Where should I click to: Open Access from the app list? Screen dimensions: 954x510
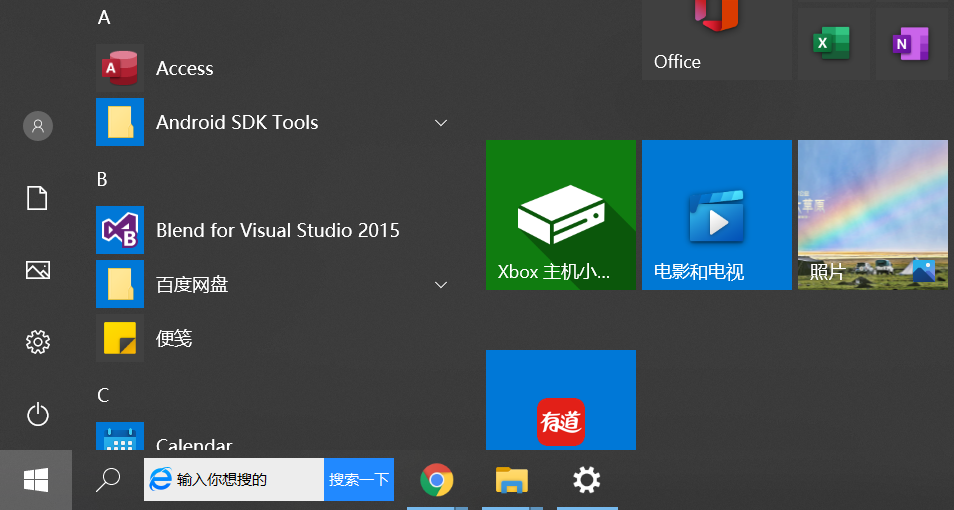click(x=274, y=68)
